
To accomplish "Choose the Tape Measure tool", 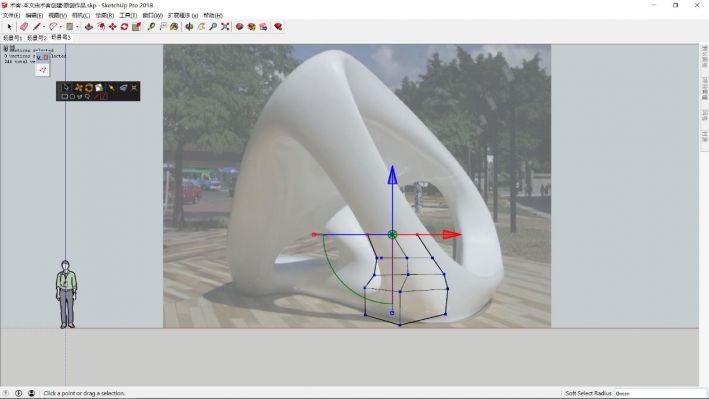I will coord(151,27).
